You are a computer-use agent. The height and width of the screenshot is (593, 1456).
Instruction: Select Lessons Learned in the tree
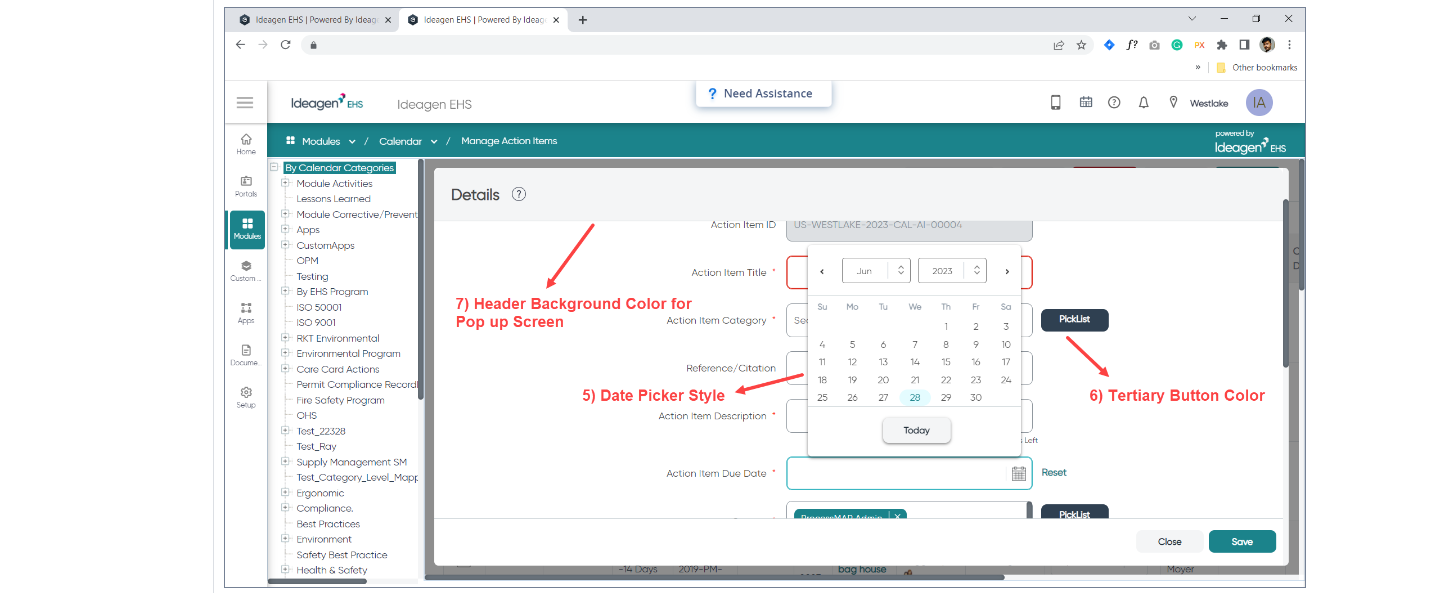coord(333,199)
